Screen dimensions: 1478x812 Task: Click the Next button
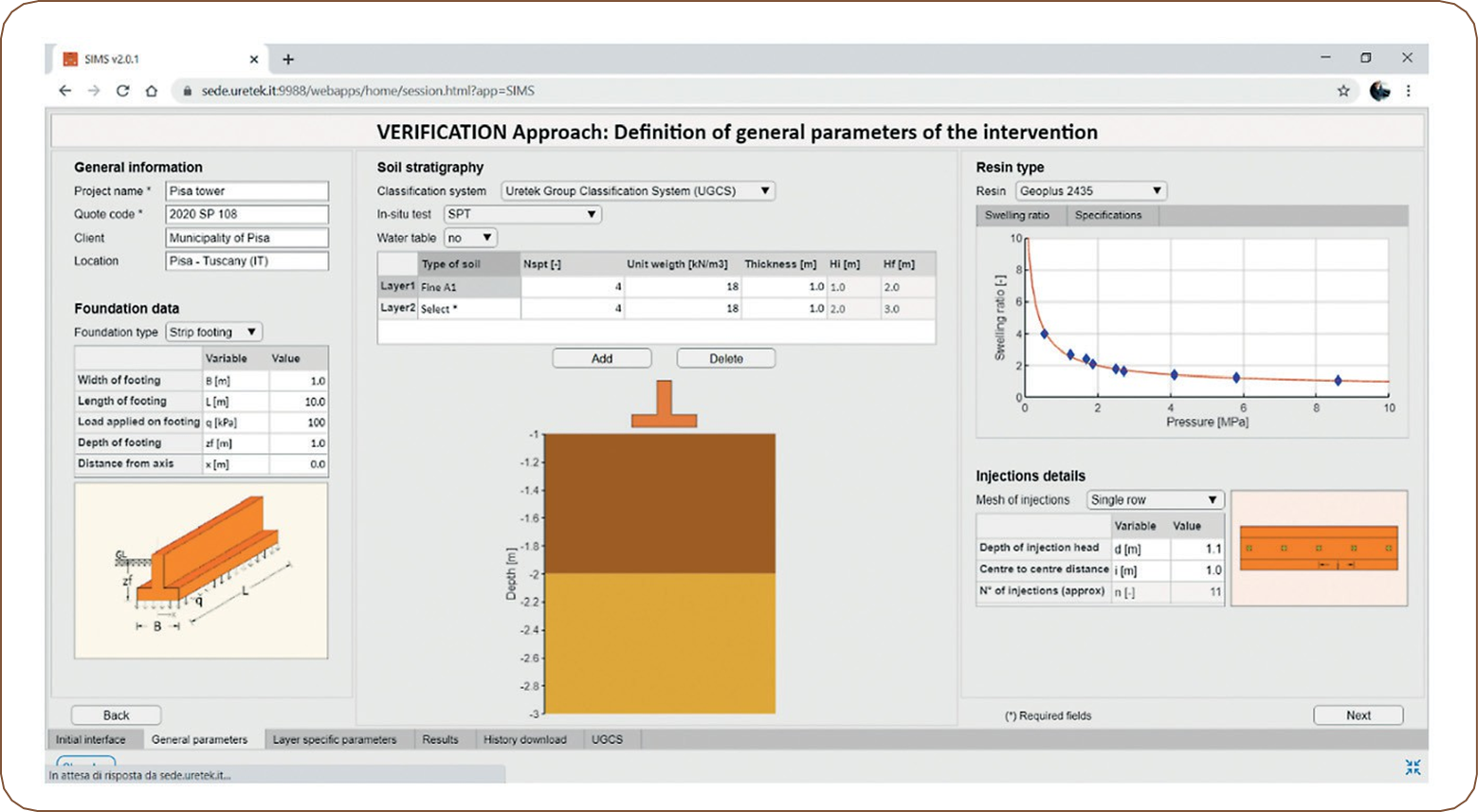click(1358, 715)
